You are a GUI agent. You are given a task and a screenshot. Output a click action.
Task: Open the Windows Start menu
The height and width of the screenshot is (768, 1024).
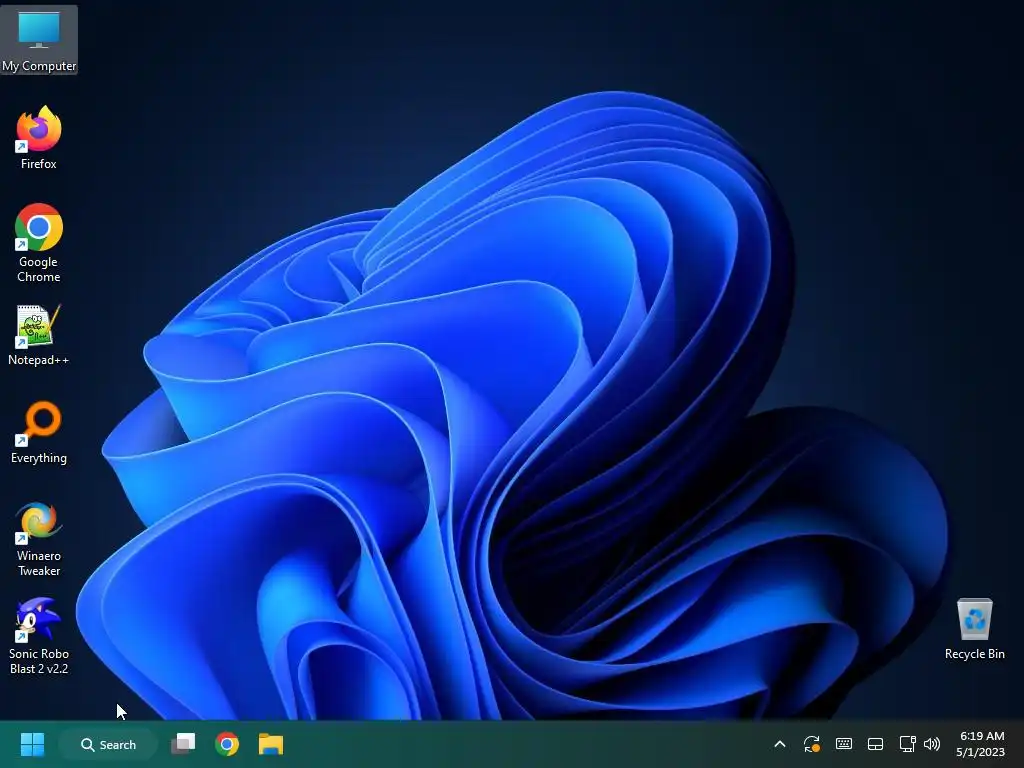pos(32,744)
